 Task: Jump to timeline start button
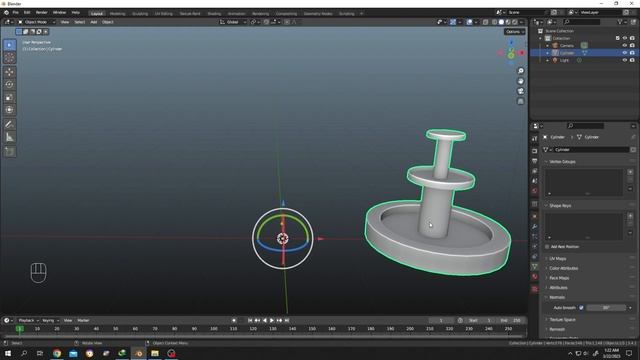click(x=250, y=320)
